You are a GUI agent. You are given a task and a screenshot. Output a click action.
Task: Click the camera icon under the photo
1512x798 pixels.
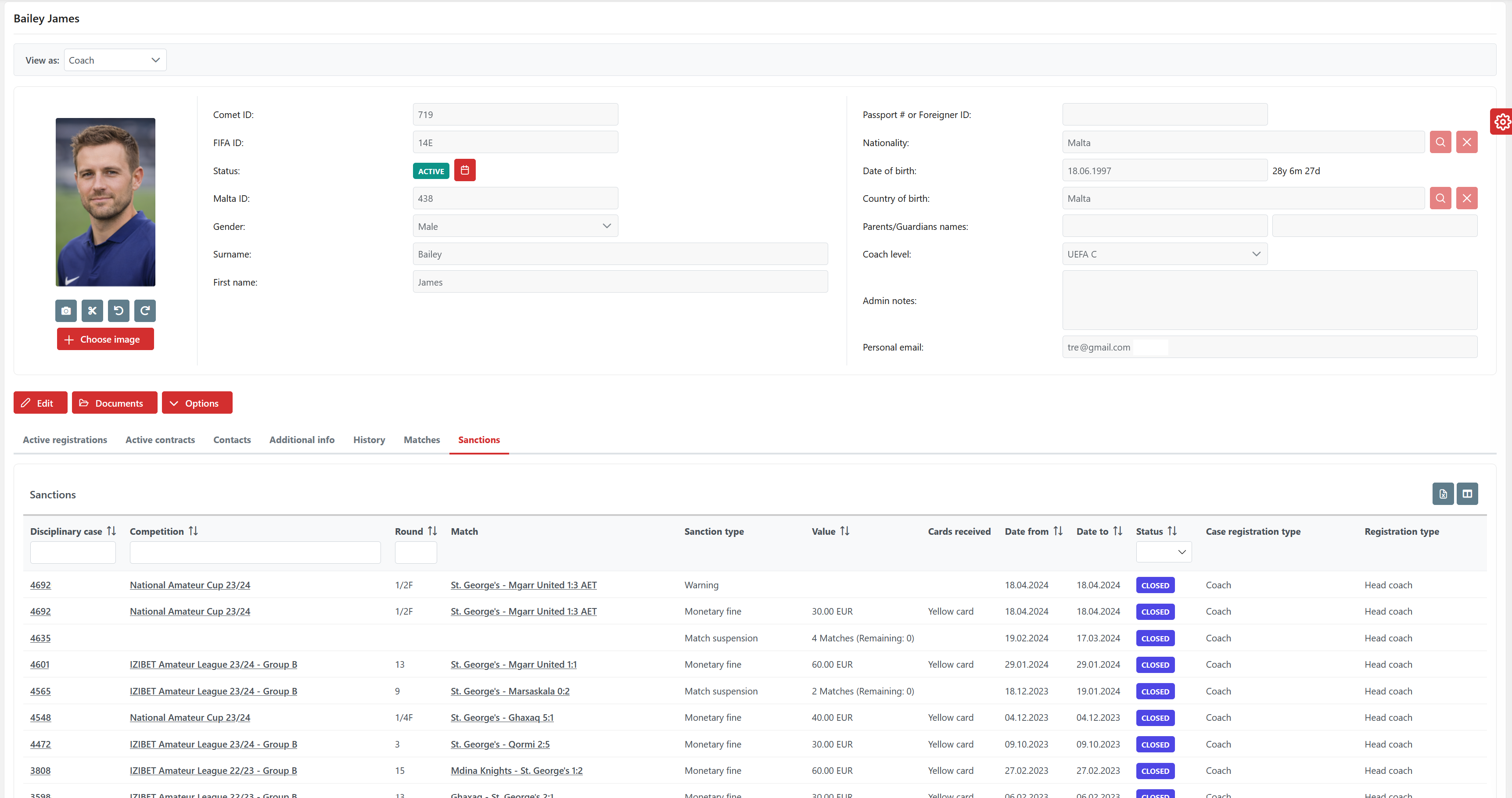click(66, 311)
